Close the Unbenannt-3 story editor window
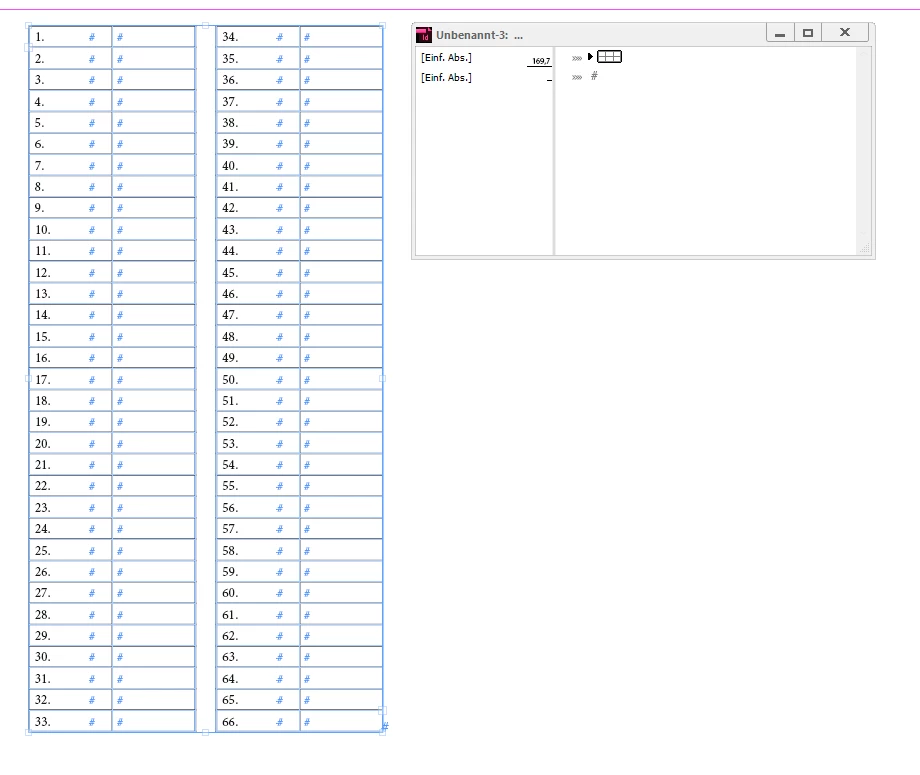 pyautogui.click(x=845, y=33)
